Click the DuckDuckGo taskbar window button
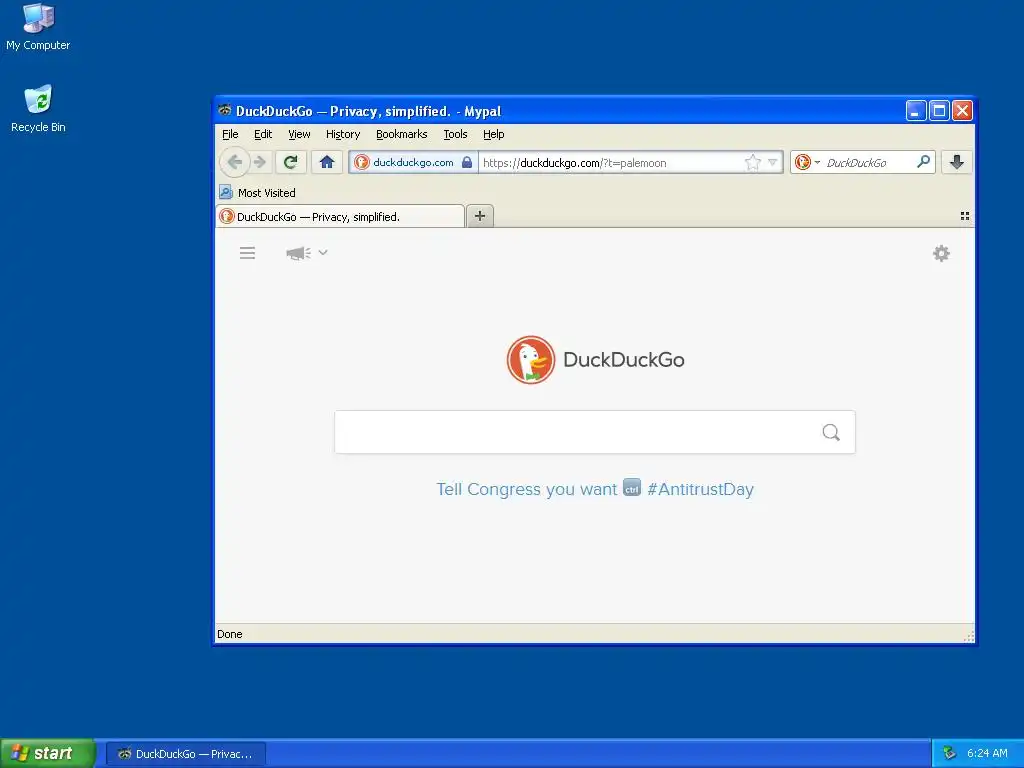Viewport: 1024px width, 768px height. 186,754
